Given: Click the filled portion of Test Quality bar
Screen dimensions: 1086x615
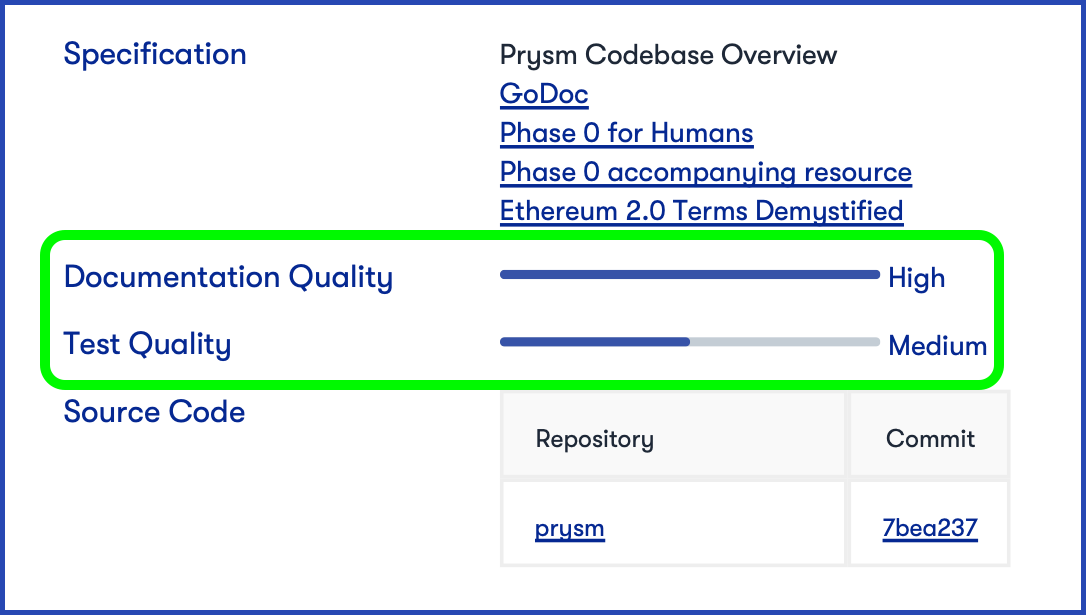Looking at the screenshot, I should pyautogui.click(x=595, y=341).
